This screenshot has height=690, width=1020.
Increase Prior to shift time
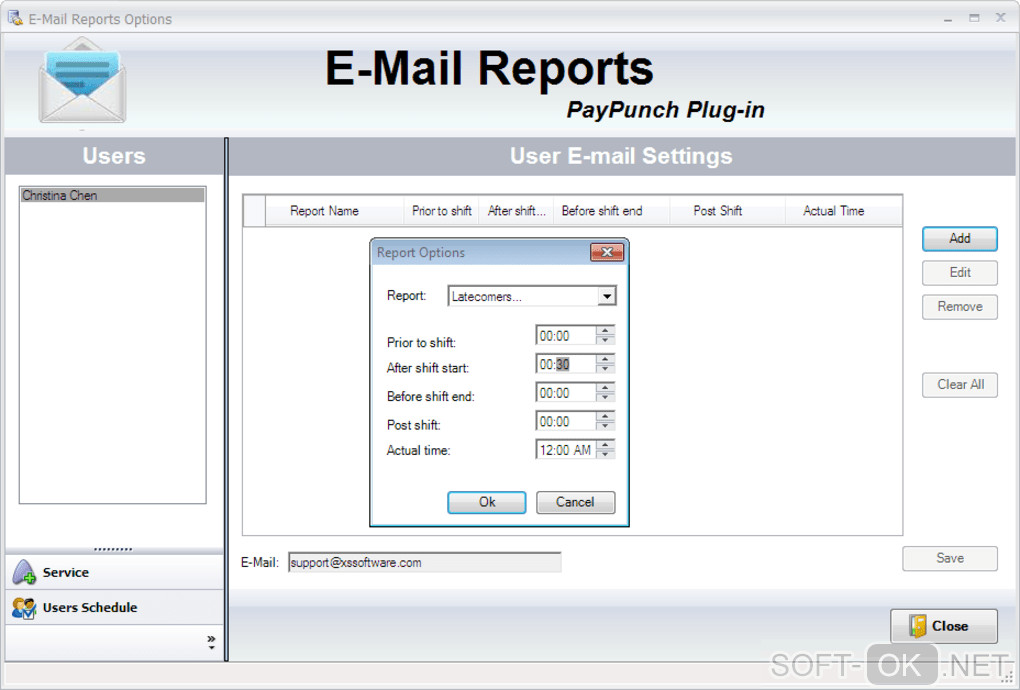[605, 330]
